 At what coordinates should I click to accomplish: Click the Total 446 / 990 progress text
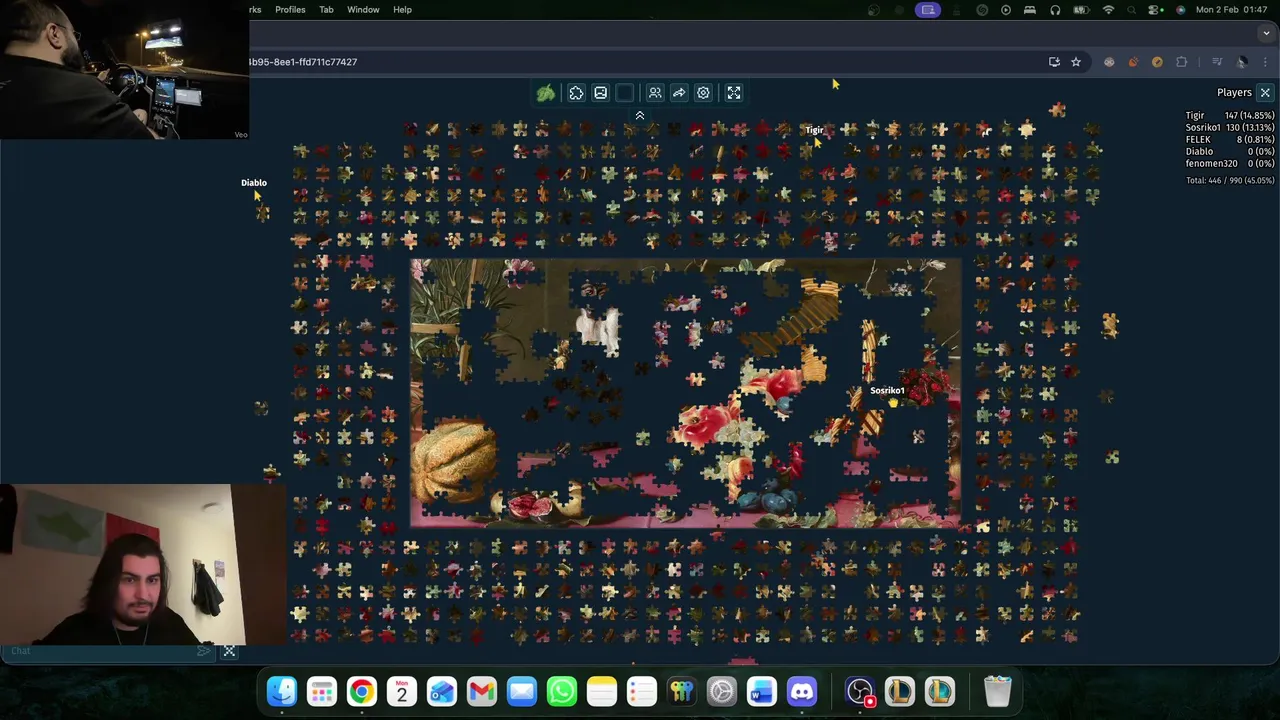(x=1230, y=181)
